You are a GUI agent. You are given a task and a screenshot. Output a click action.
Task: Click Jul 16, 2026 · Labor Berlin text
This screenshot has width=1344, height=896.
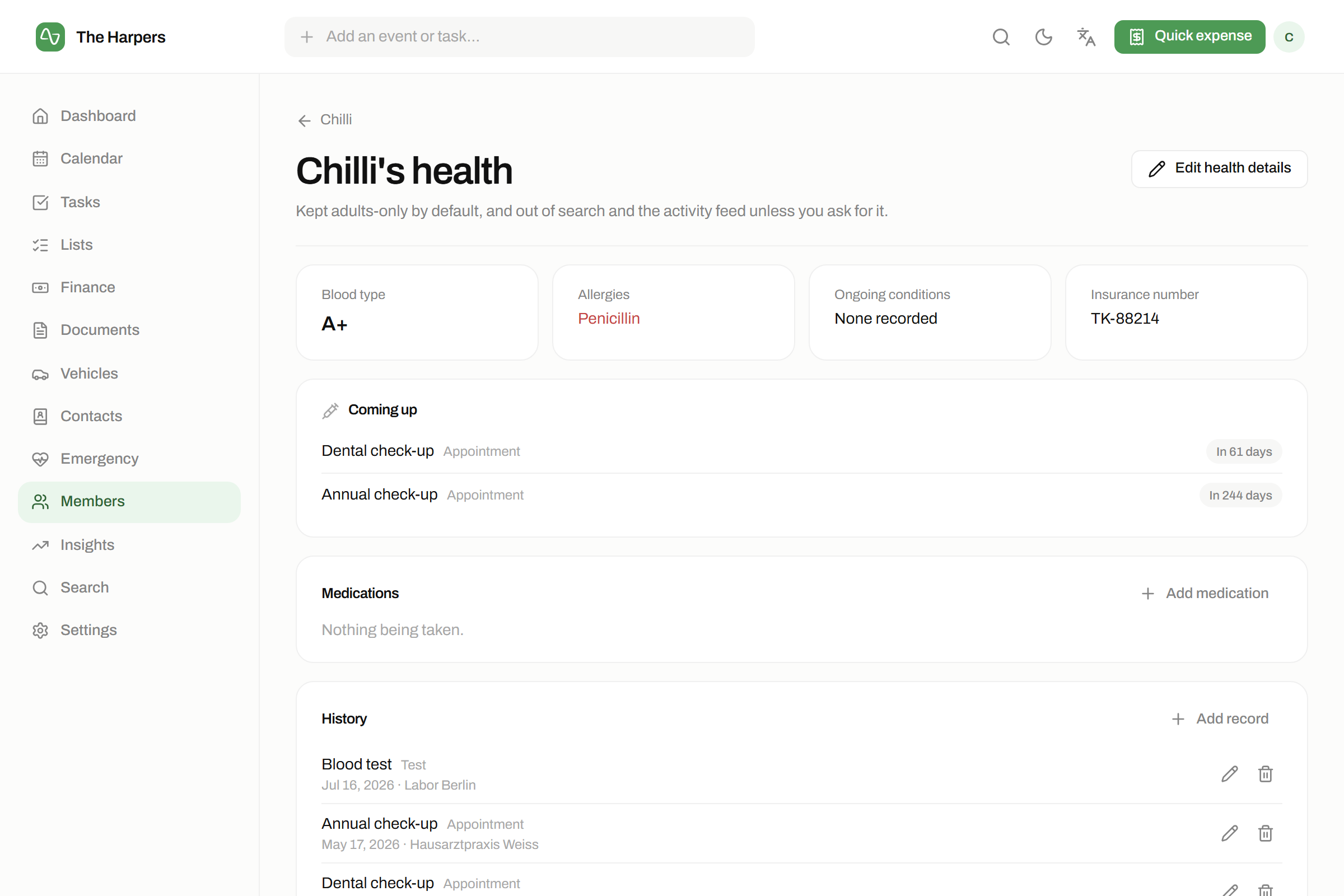(x=398, y=785)
